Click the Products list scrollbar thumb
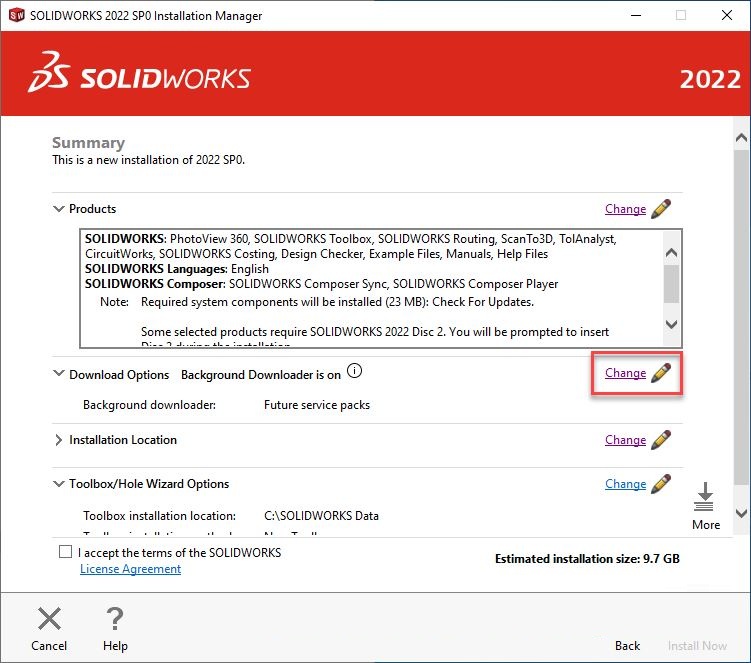Image resolution: width=751 pixels, height=663 pixels. coord(671,284)
